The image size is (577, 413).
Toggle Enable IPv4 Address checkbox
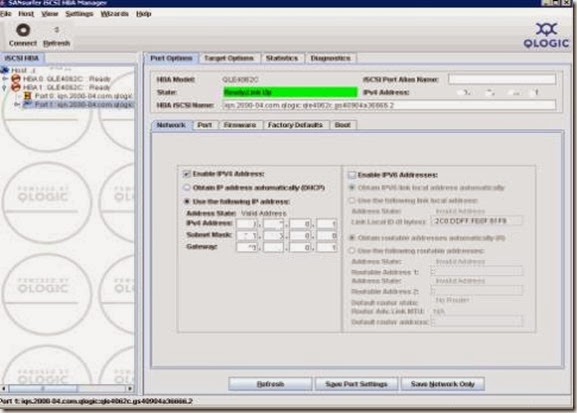(187, 174)
